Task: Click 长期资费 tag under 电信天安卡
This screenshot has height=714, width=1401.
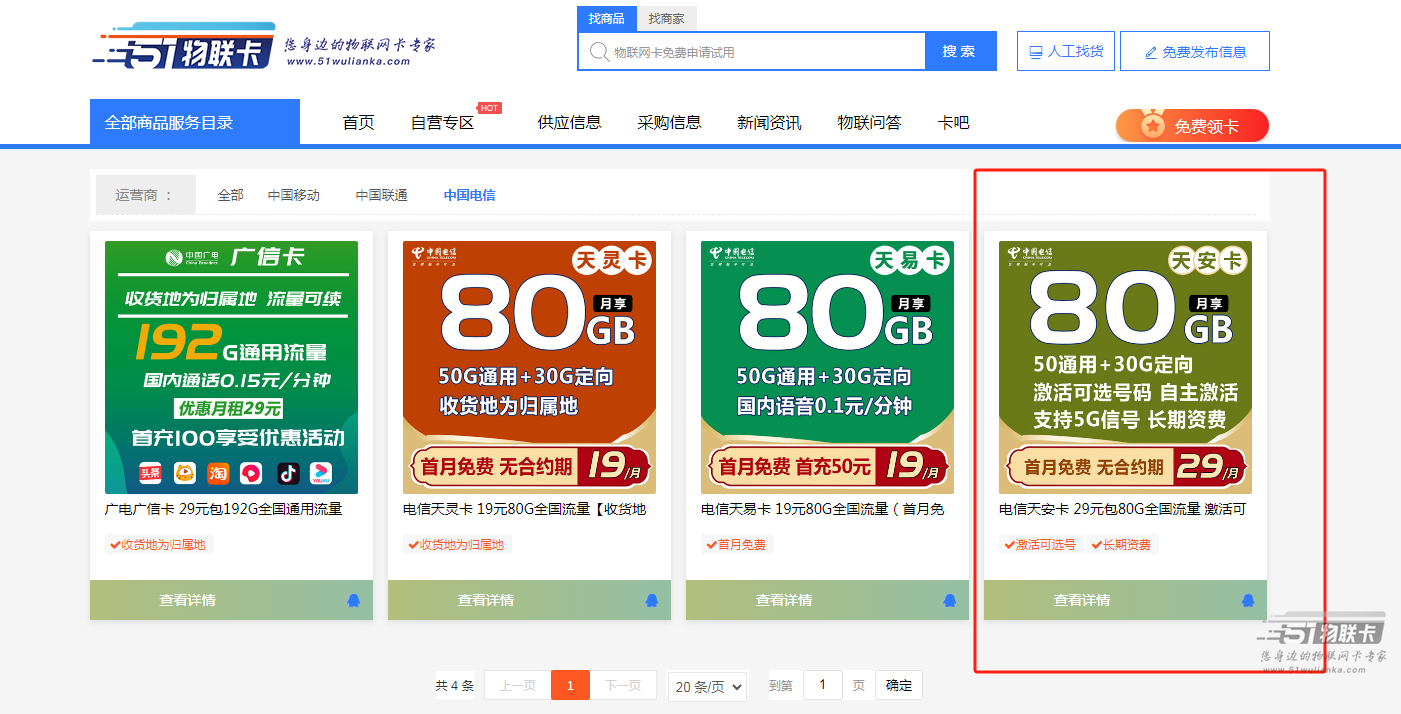Action: pos(1122,545)
